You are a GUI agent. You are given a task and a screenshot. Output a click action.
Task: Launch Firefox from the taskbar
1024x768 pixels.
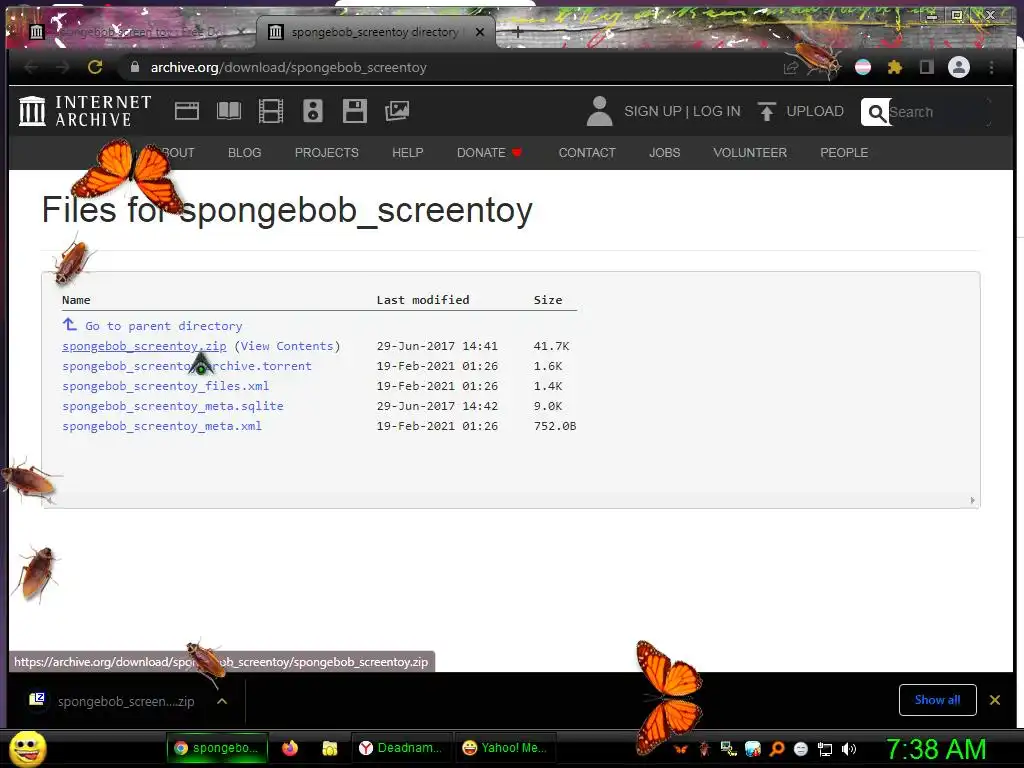[x=290, y=748]
